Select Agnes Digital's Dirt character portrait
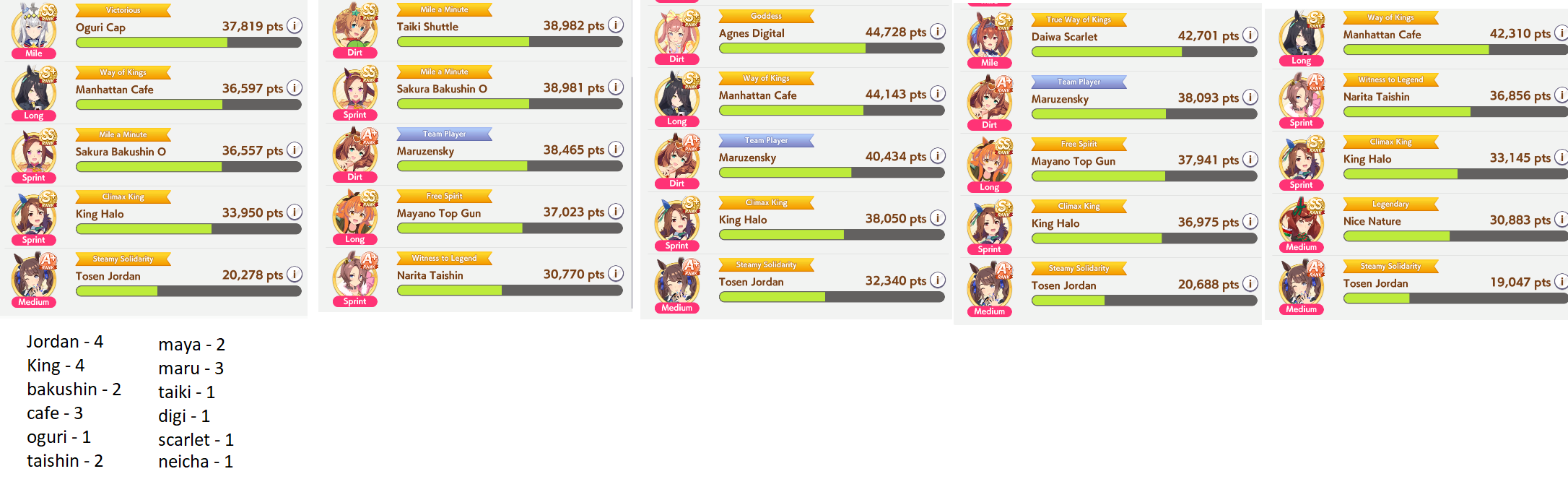 (x=677, y=36)
